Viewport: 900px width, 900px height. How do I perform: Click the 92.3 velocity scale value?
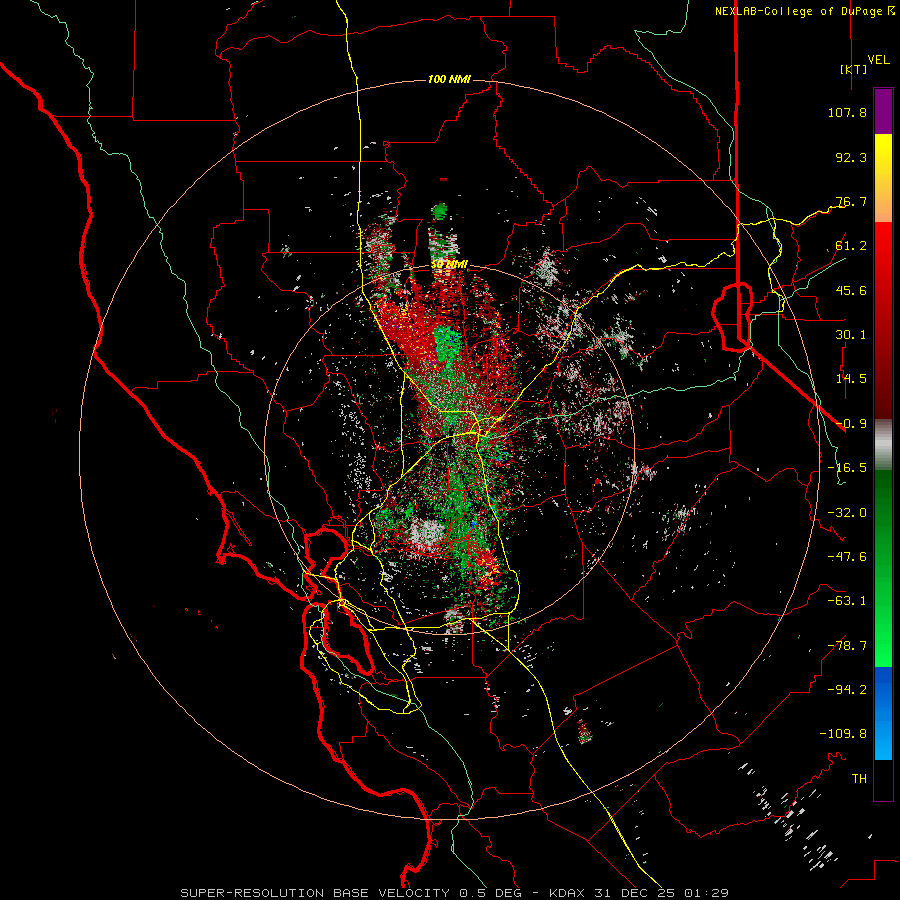(851, 157)
